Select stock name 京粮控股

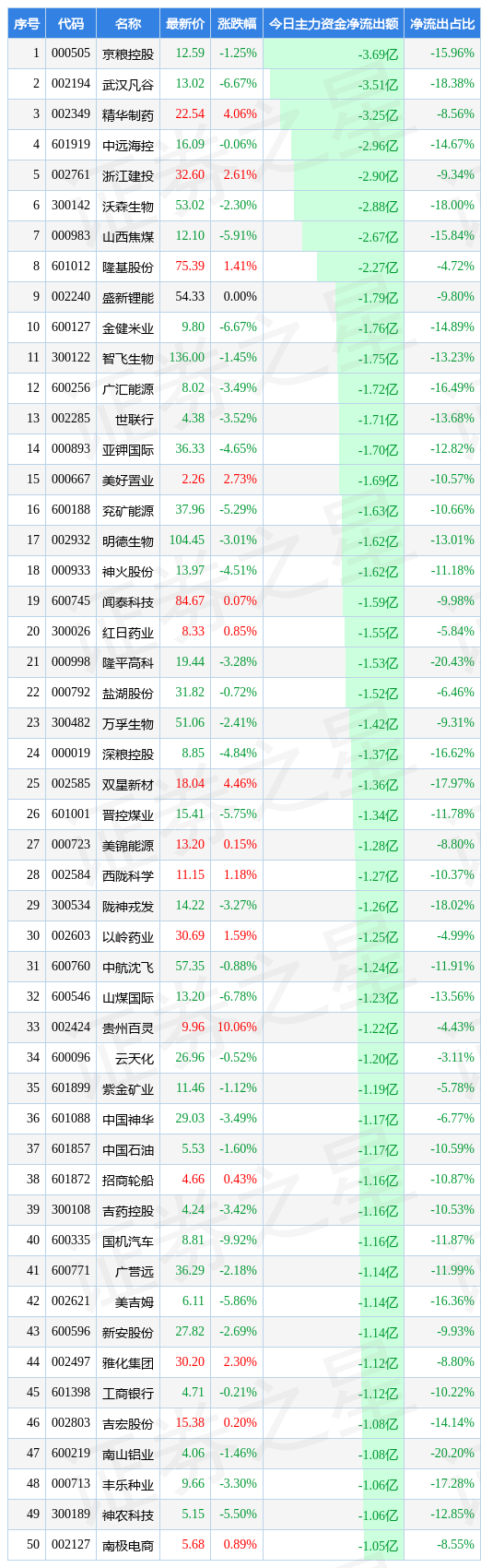(x=128, y=53)
